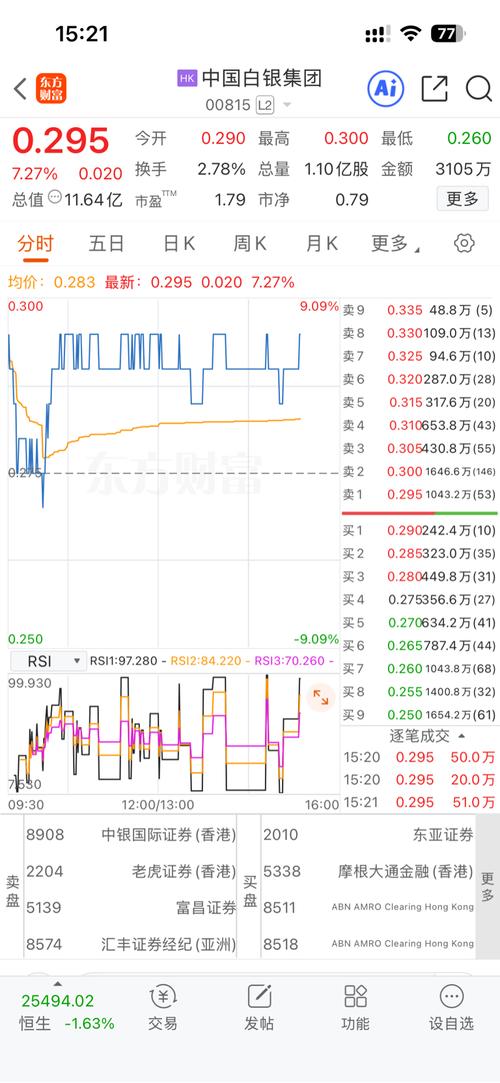Select the 买1 order row 0.290
Viewport: 500px width, 1083px height.
420,530
